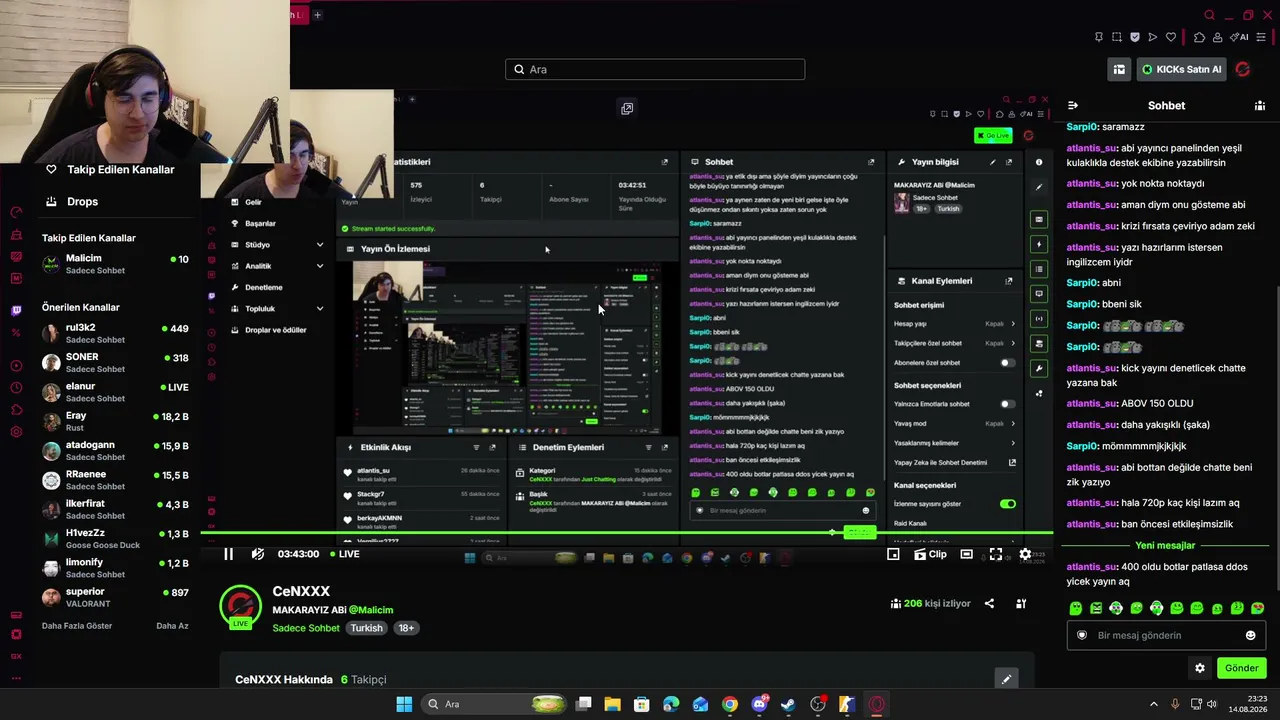
Task: Click the Turkish language tag
Action: 366,628
